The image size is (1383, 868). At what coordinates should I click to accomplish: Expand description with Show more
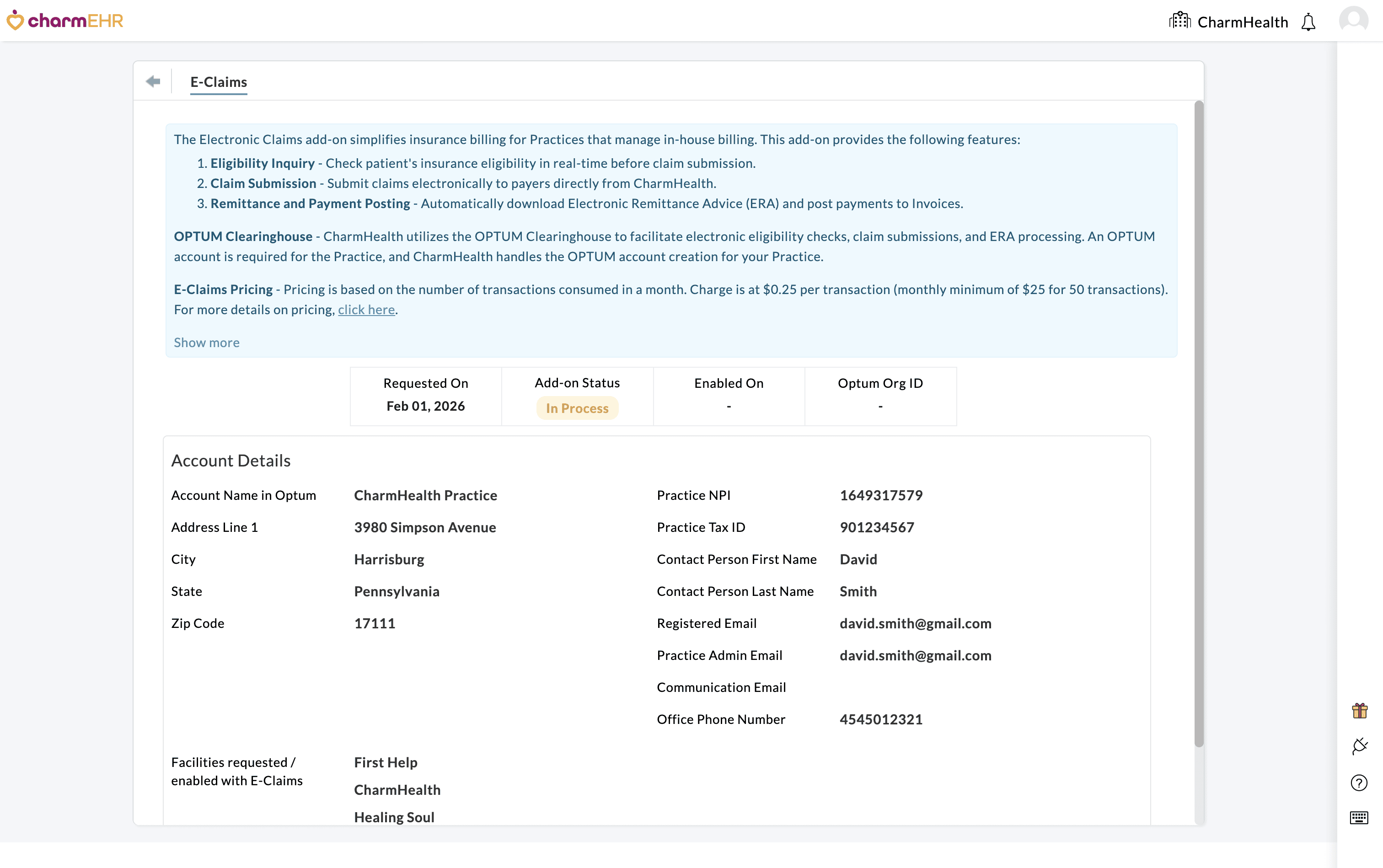(x=207, y=343)
